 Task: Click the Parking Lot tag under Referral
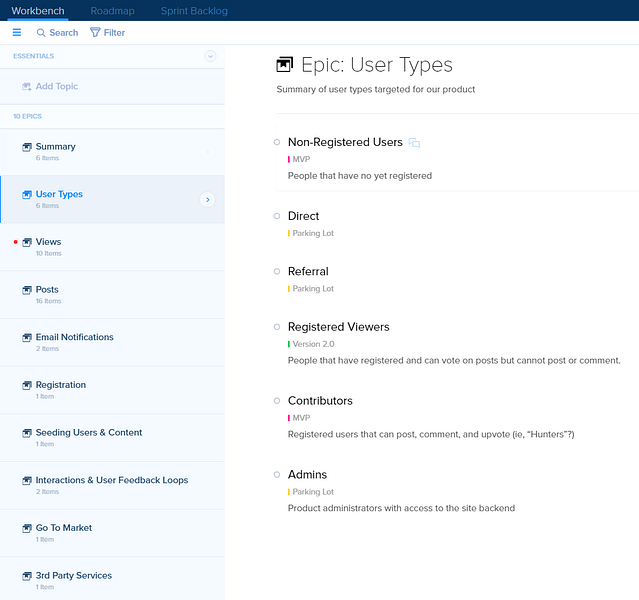click(311, 289)
